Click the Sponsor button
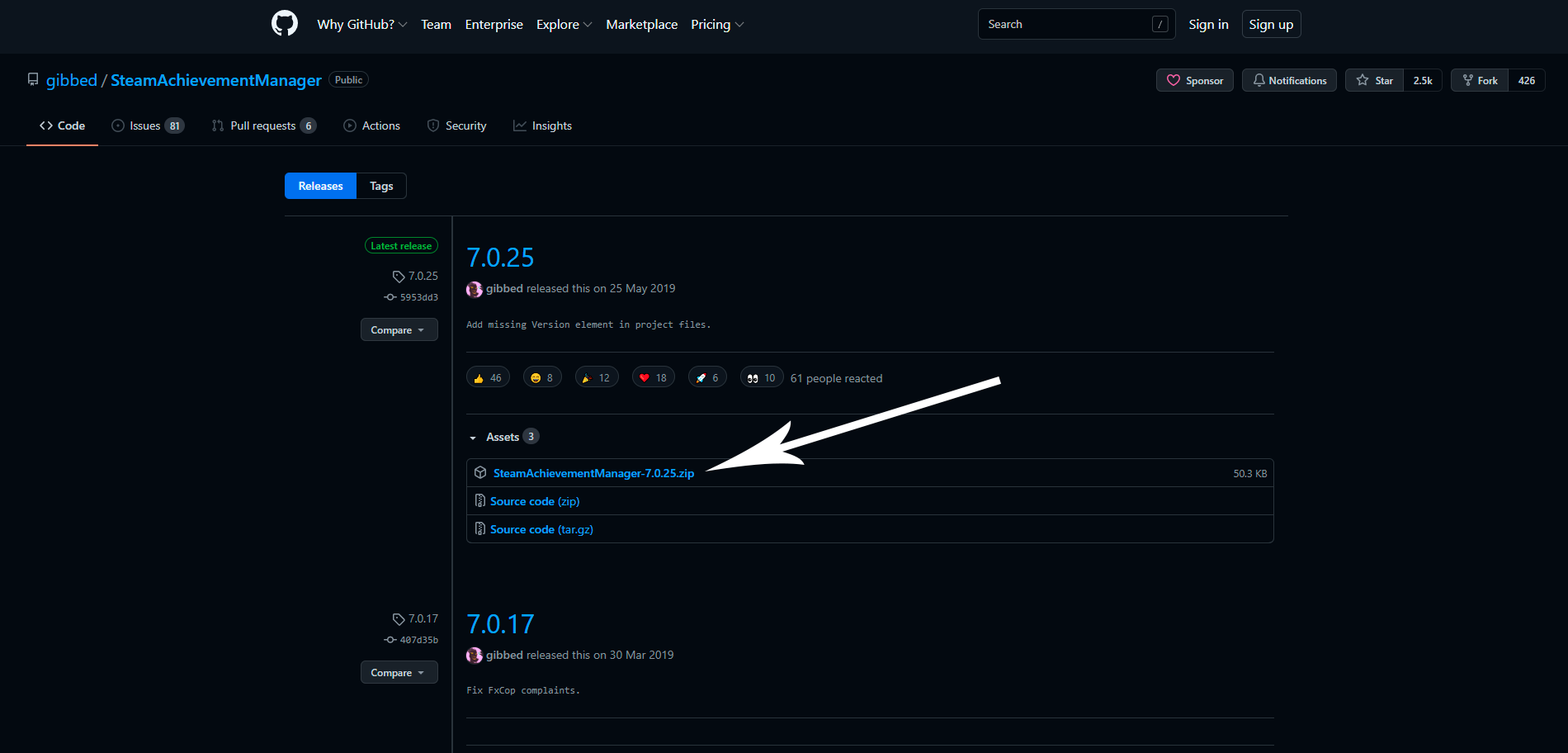1568x753 pixels. click(x=1195, y=80)
